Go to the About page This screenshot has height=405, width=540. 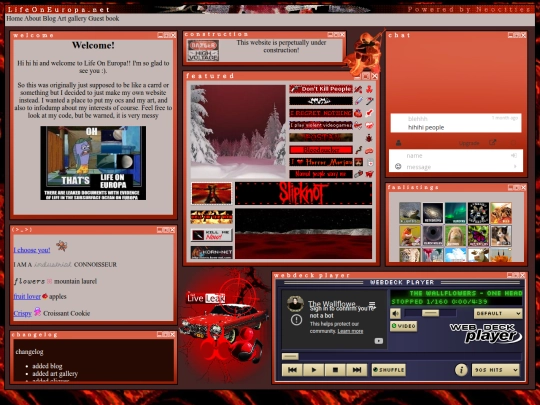tap(33, 19)
